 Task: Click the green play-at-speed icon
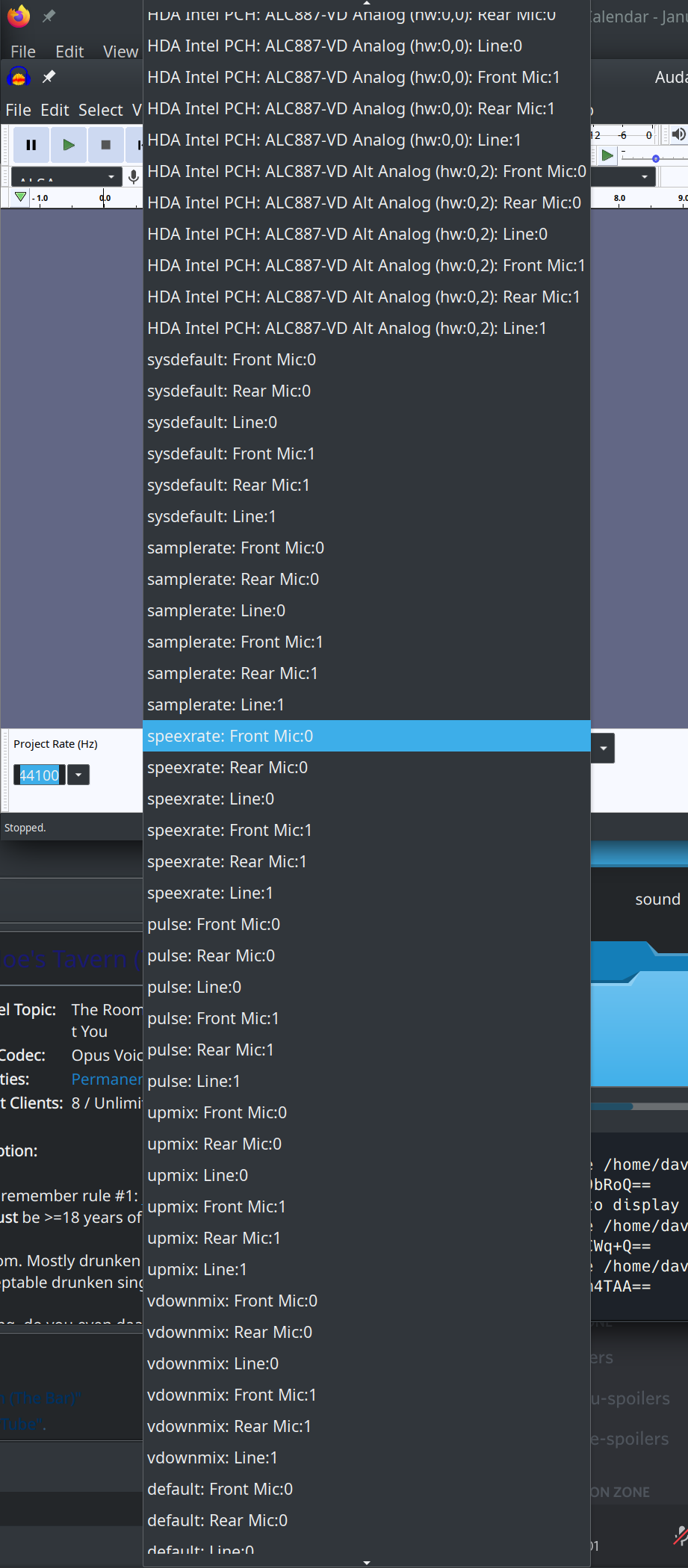(607, 155)
